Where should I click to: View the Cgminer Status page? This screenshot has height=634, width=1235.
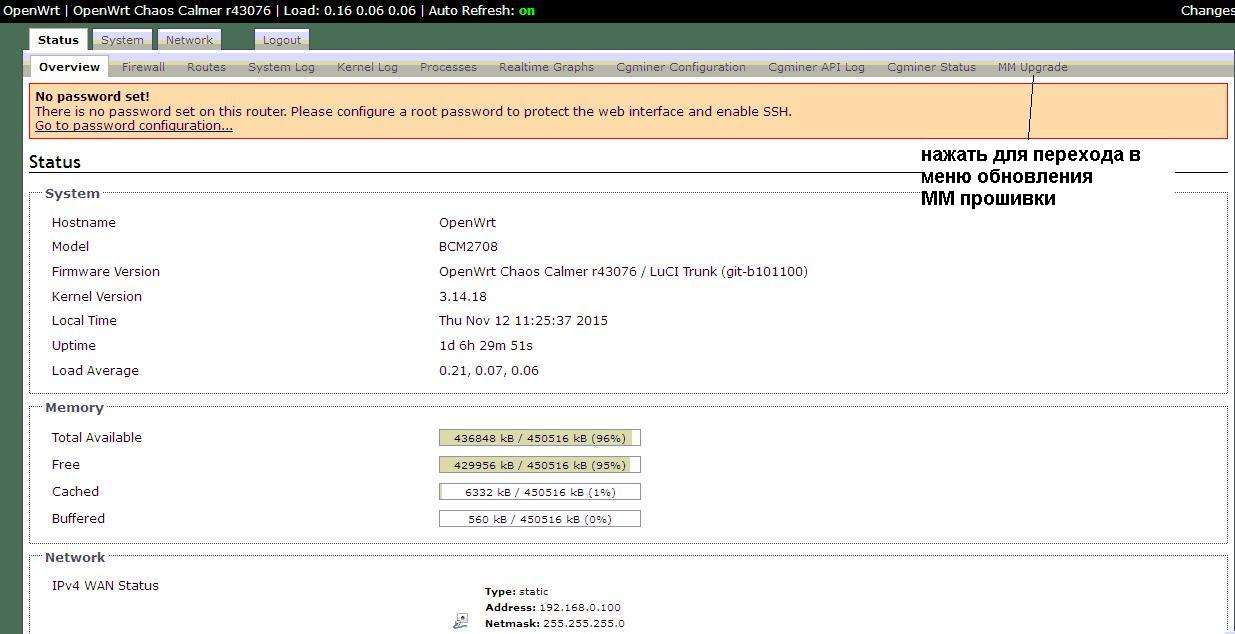(x=931, y=67)
